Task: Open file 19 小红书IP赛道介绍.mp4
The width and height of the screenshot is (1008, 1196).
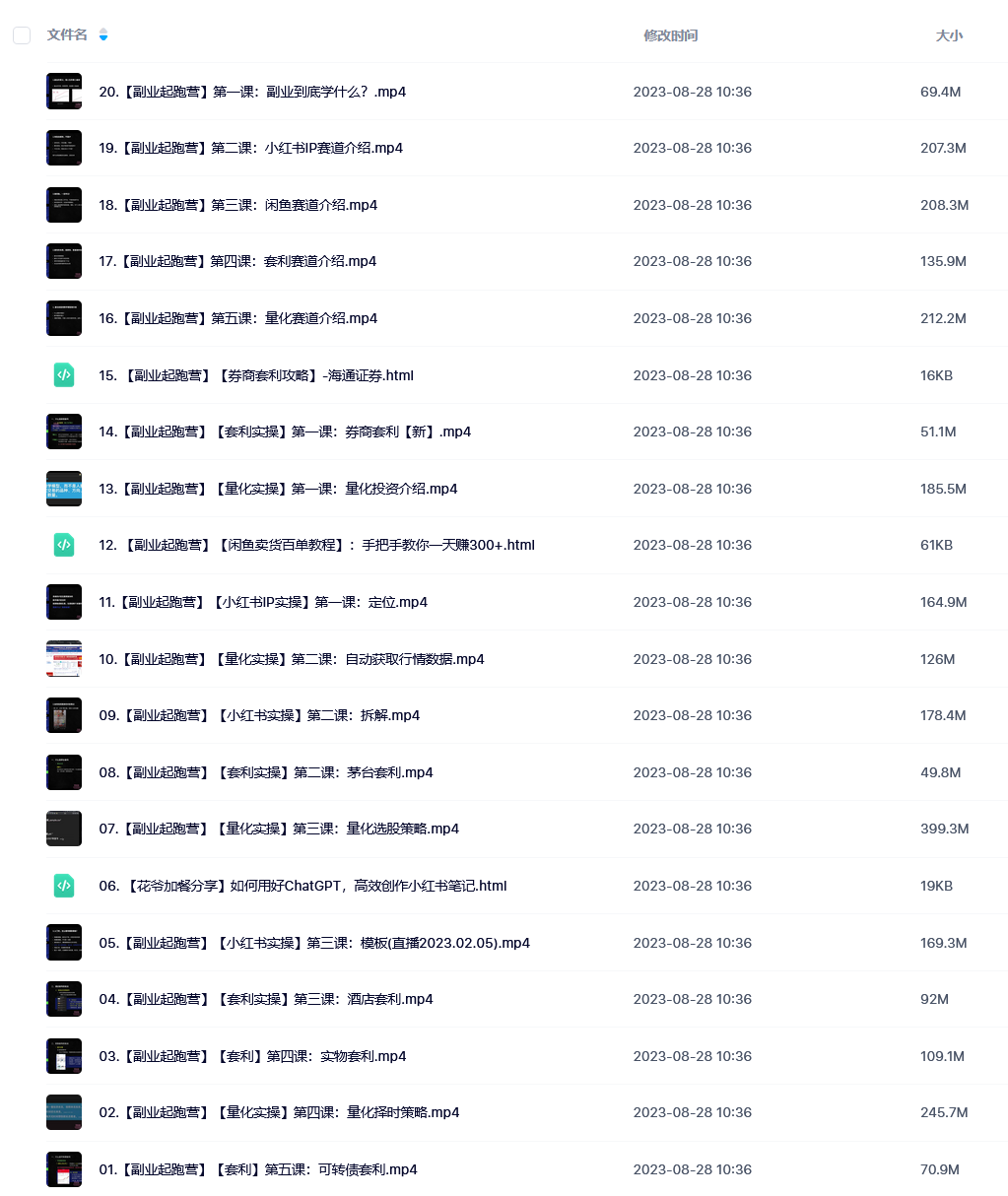Action: click(x=250, y=148)
